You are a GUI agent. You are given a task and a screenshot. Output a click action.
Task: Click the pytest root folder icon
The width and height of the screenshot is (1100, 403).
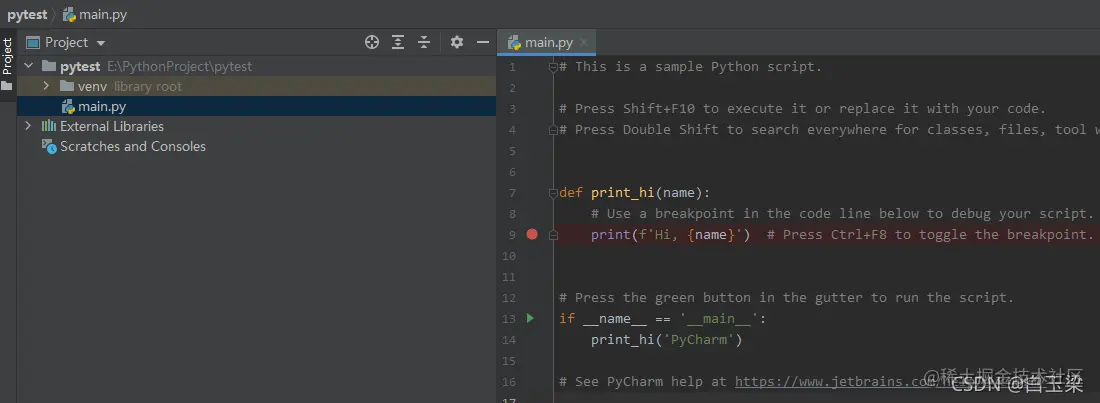pos(48,66)
